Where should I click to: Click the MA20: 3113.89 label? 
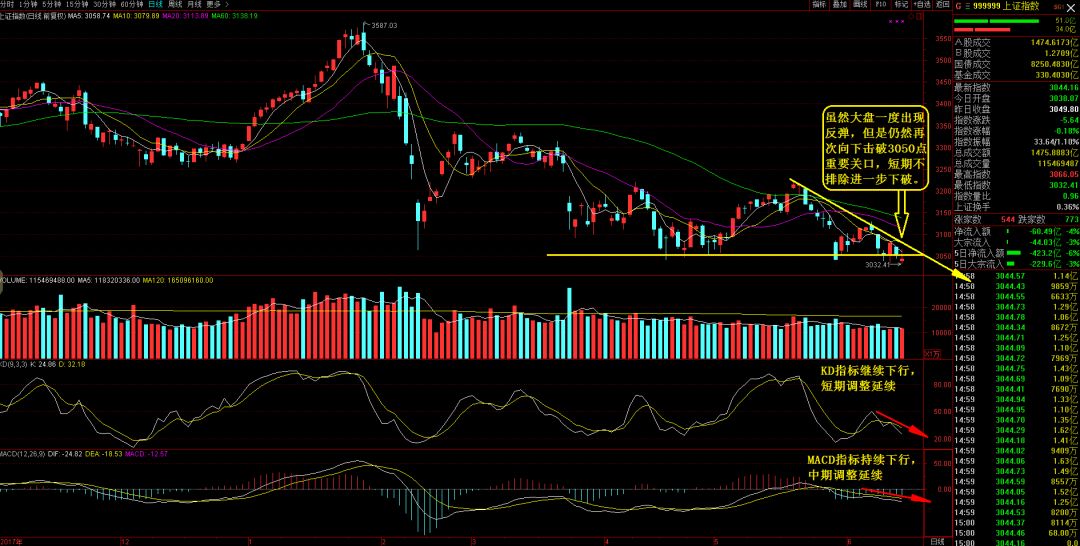click(x=185, y=15)
